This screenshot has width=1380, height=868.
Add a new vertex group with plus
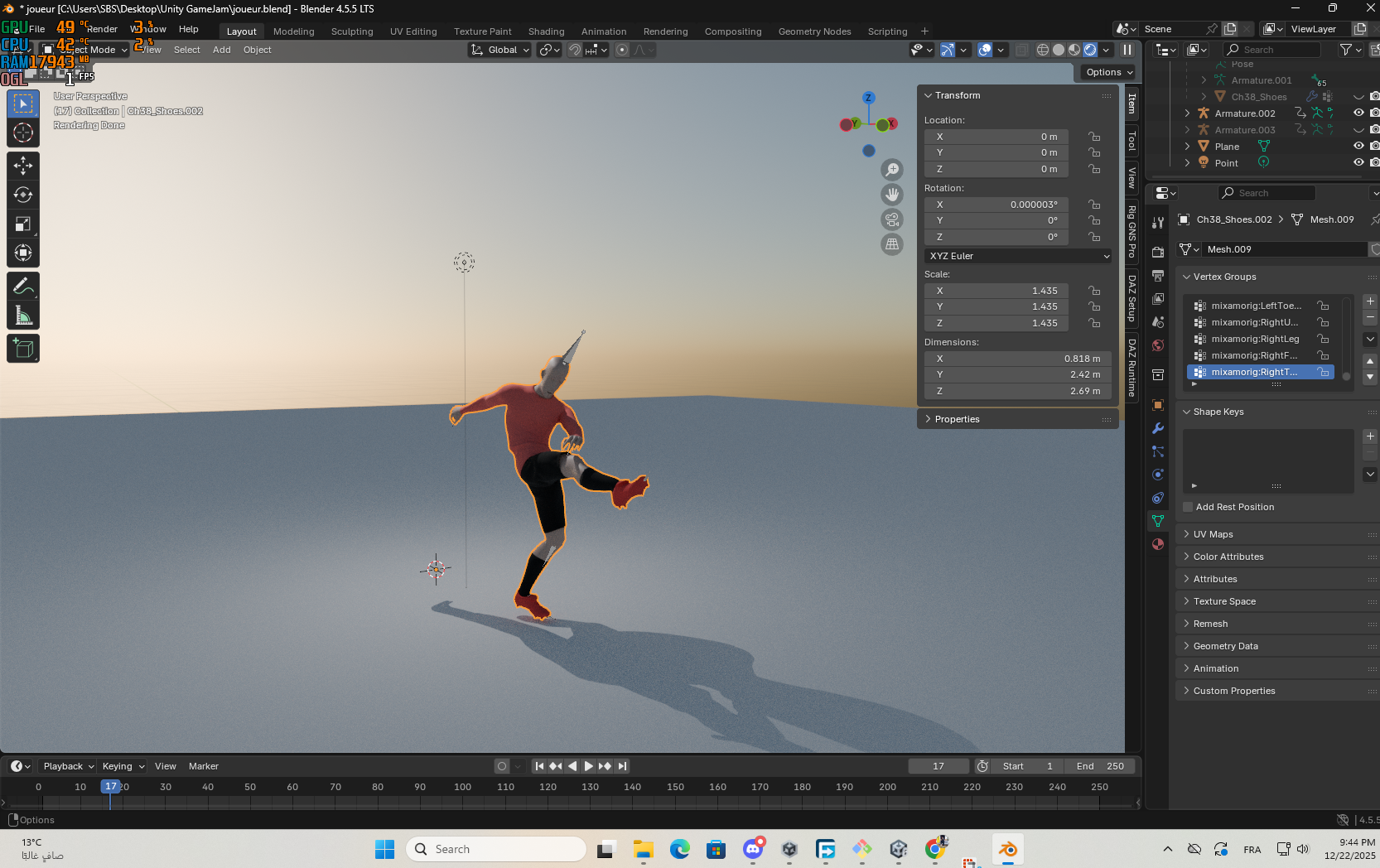(x=1370, y=301)
